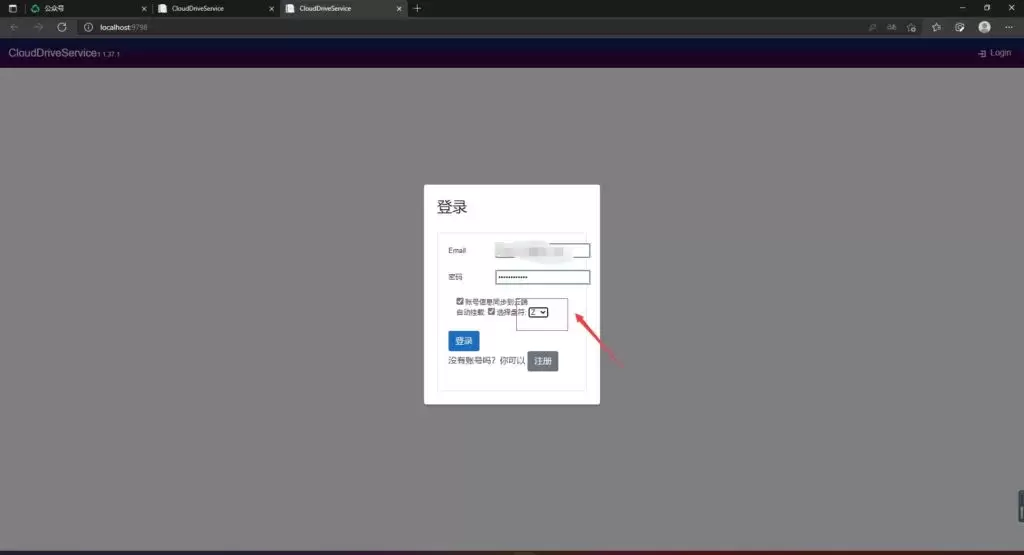The width and height of the screenshot is (1024, 555).
Task: Click the CloudDriveService brand title
Action: 52,53
